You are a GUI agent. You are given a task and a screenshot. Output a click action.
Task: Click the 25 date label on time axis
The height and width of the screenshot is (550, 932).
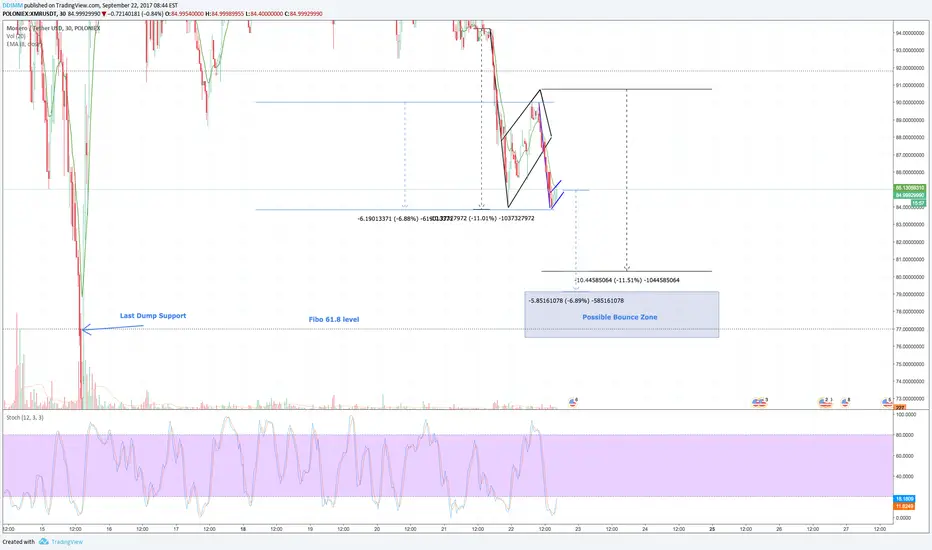(712, 529)
